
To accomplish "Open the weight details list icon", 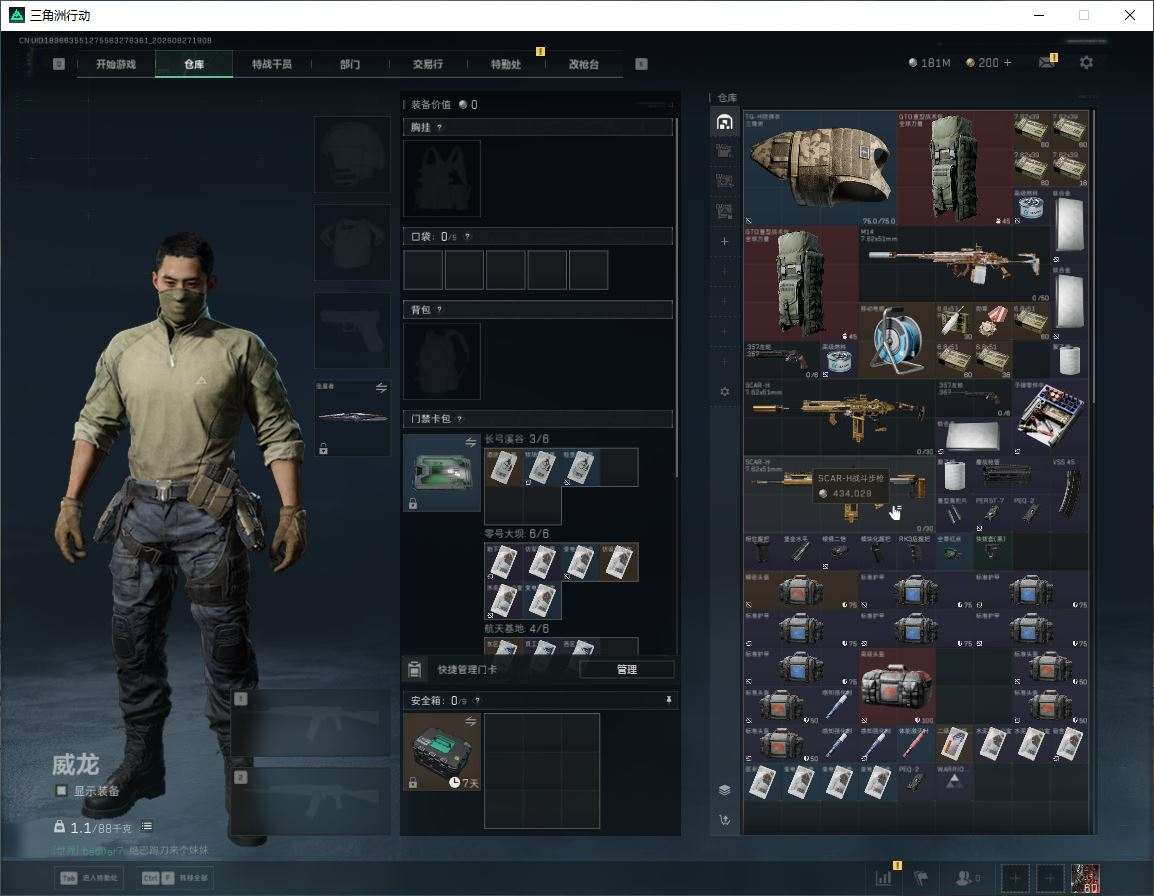I will pyautogui.click(x=147, y=827).
